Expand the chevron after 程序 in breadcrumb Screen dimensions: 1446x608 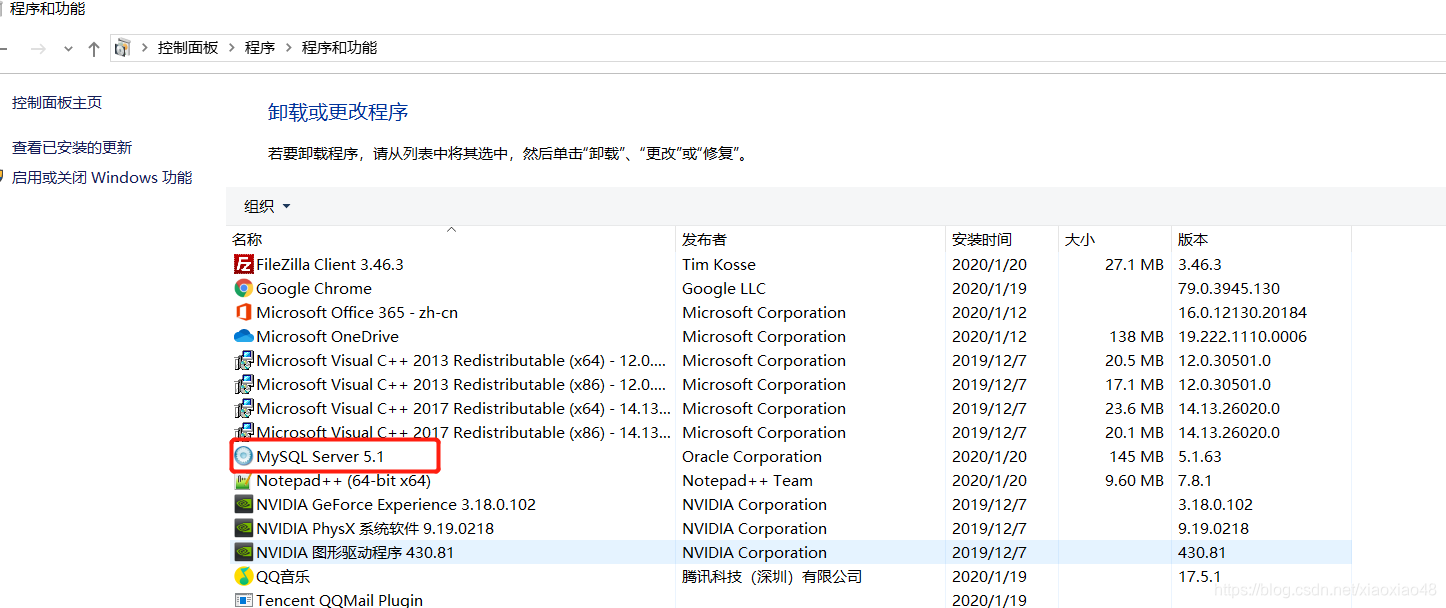pyautogui.click(x=289, y=48)
